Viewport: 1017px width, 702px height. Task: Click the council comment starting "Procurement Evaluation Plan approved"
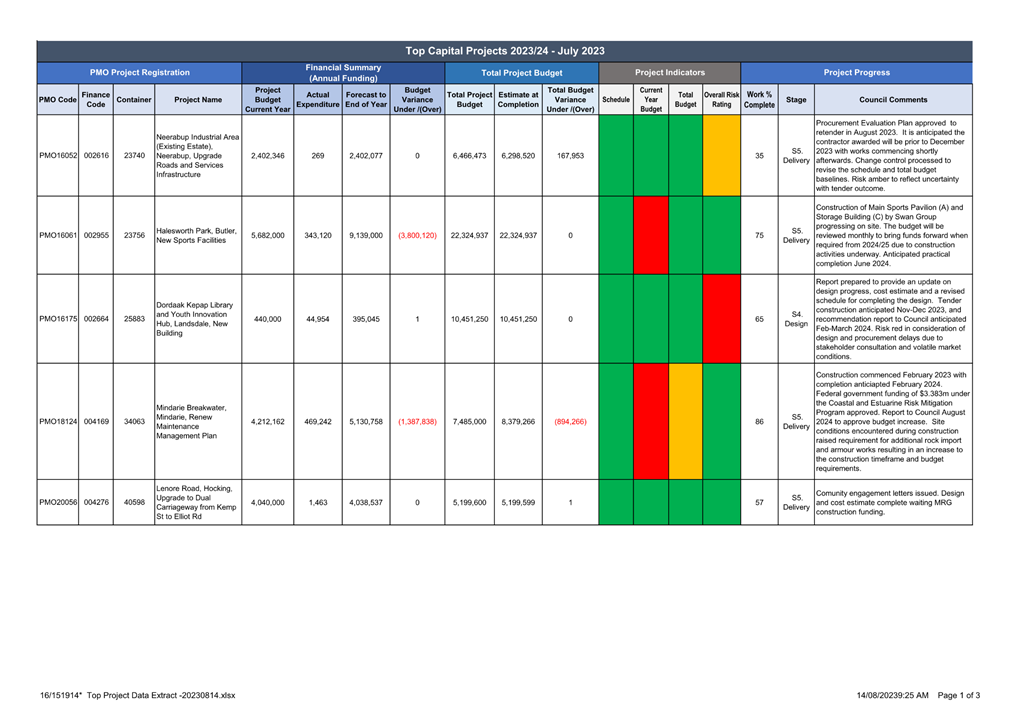click(x=891, y=156)
